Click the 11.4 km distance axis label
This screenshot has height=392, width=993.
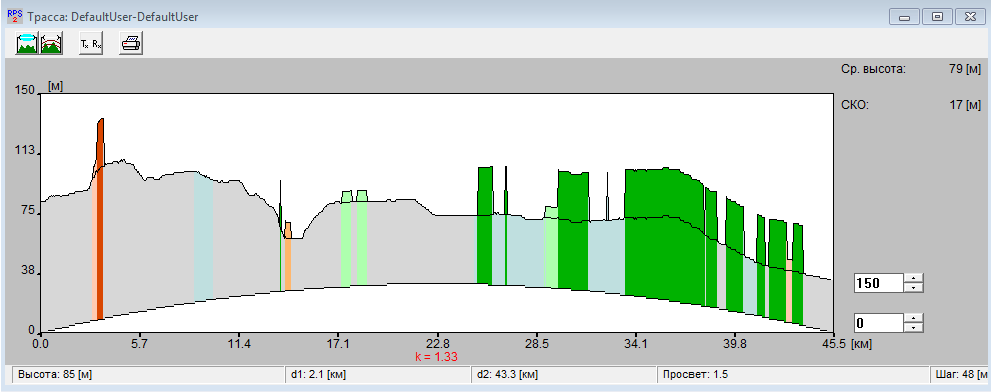(x=239, y=345)
